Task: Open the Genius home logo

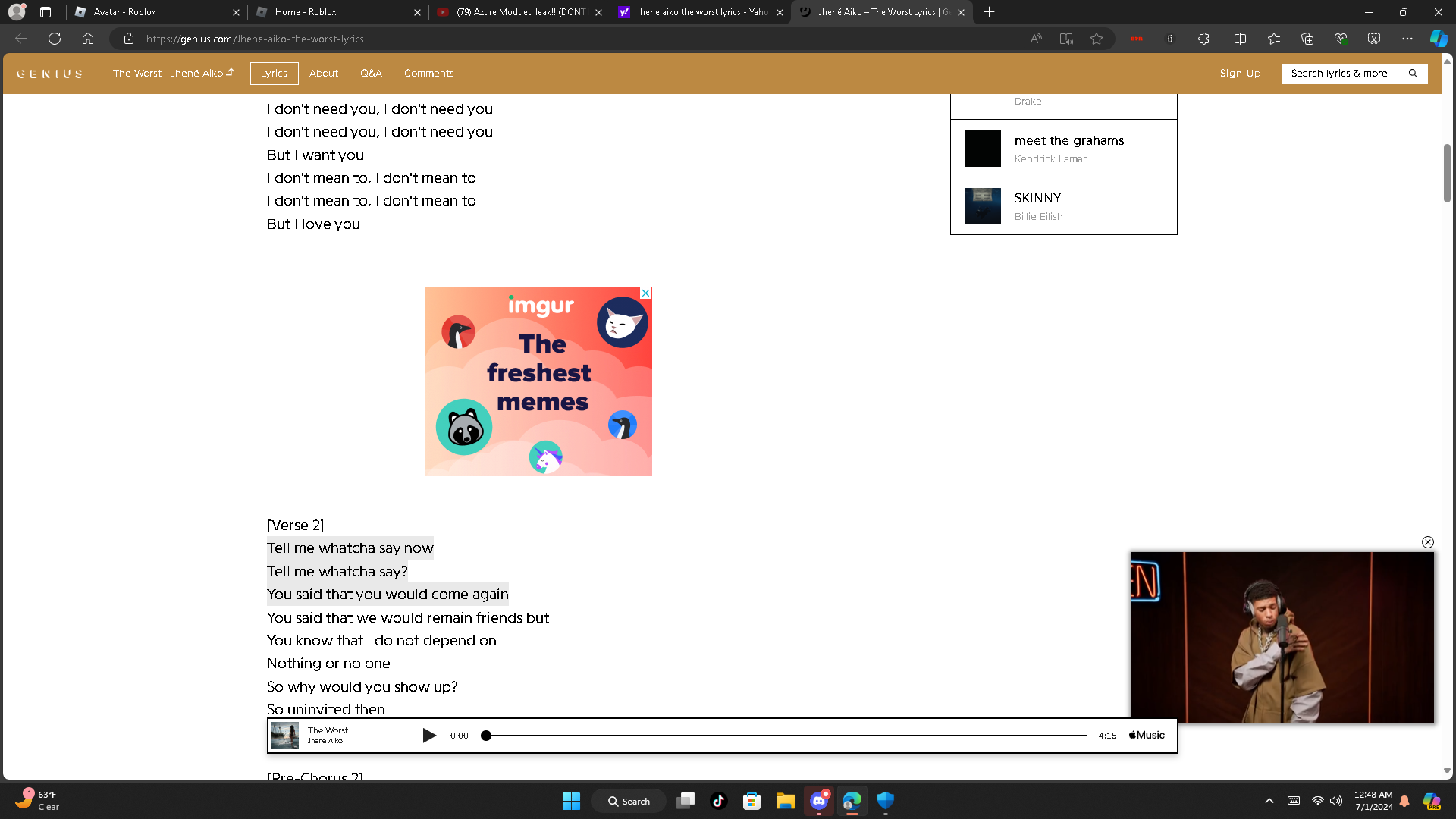Action: pos(49,74)
